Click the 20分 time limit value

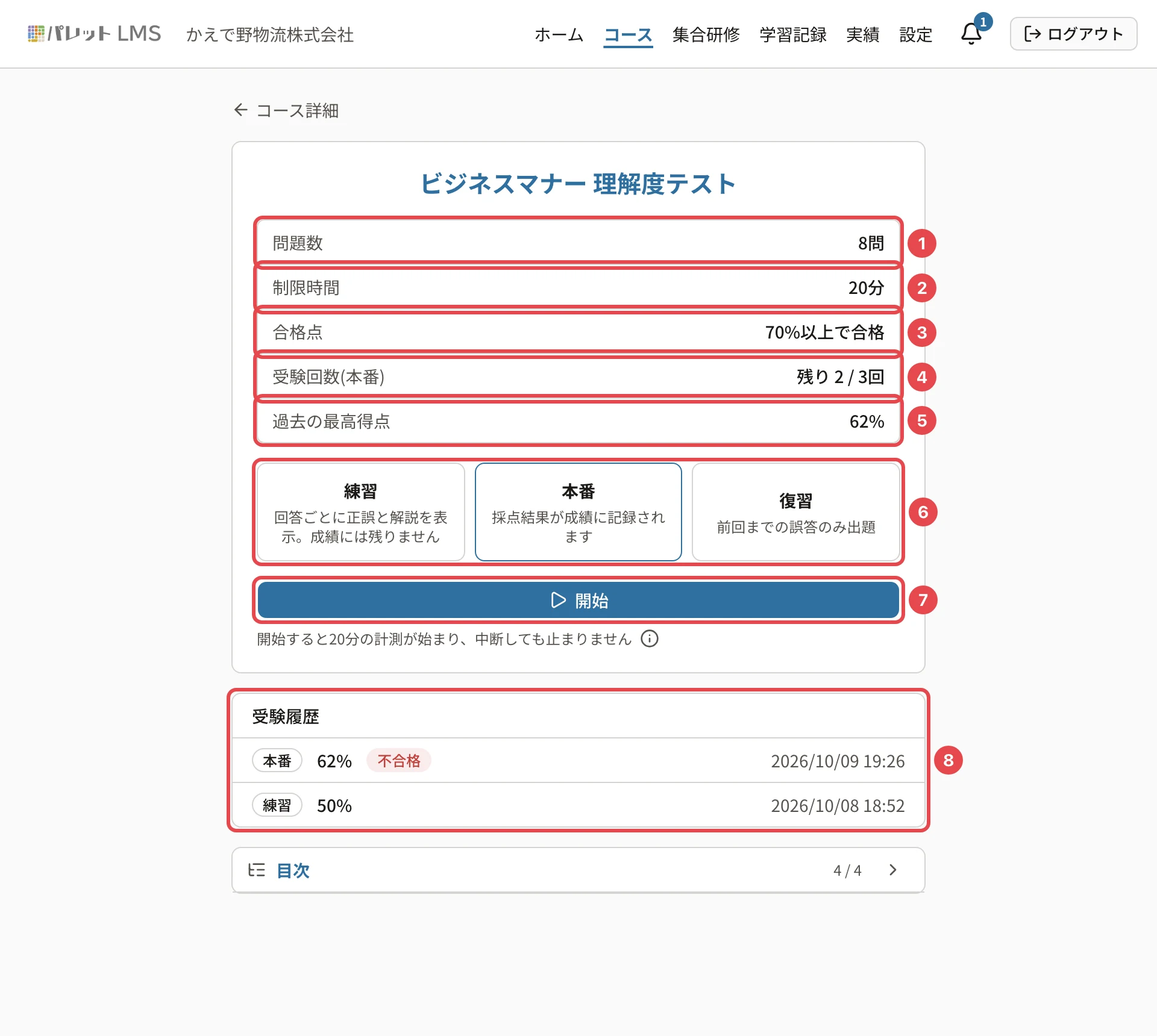867,287
